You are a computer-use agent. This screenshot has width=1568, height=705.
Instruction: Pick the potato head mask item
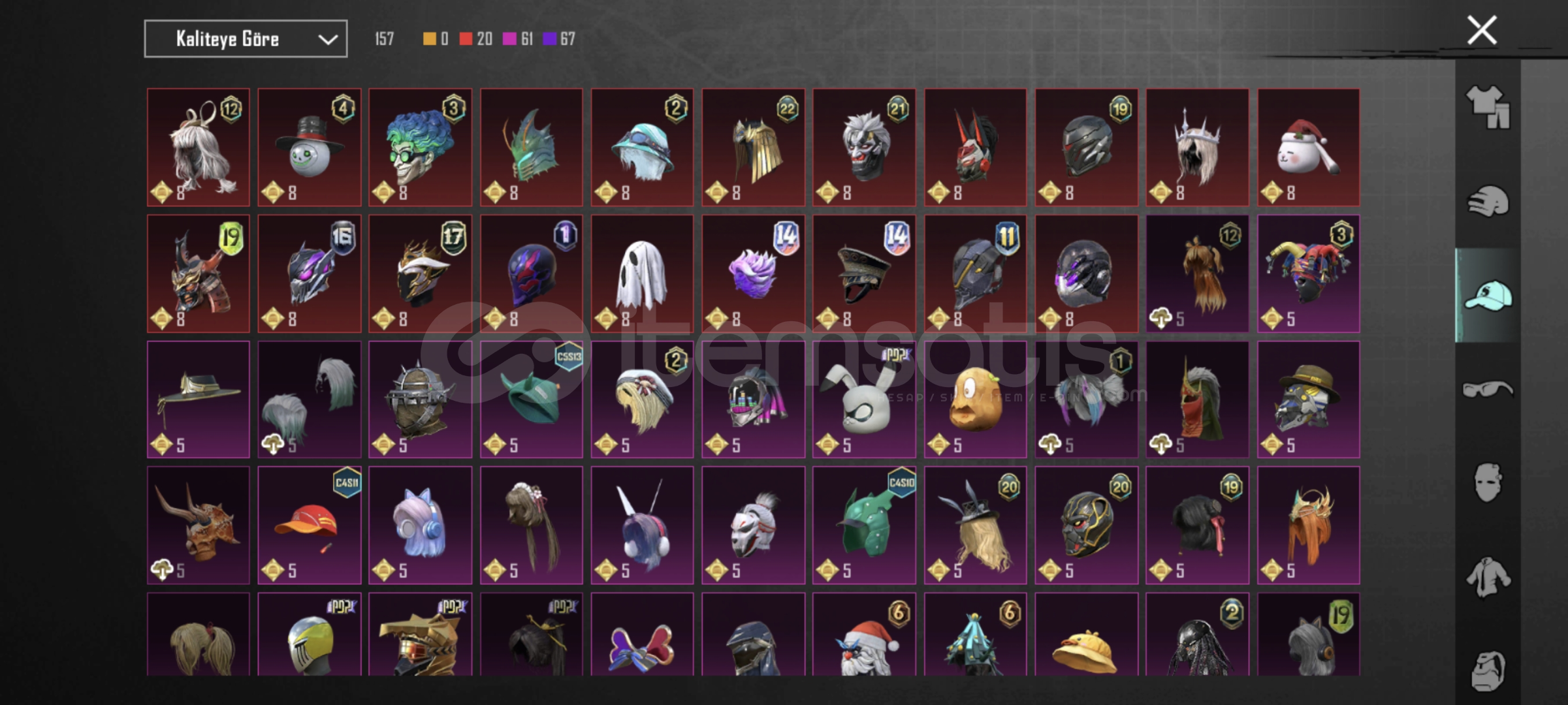(x=975, y=399)
